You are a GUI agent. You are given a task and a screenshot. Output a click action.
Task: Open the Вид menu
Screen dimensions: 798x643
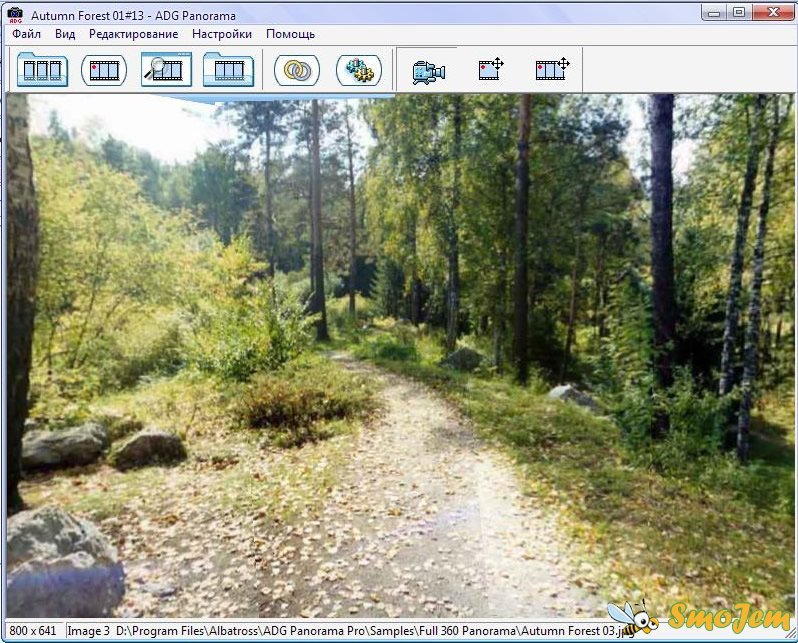click(65, 34)
